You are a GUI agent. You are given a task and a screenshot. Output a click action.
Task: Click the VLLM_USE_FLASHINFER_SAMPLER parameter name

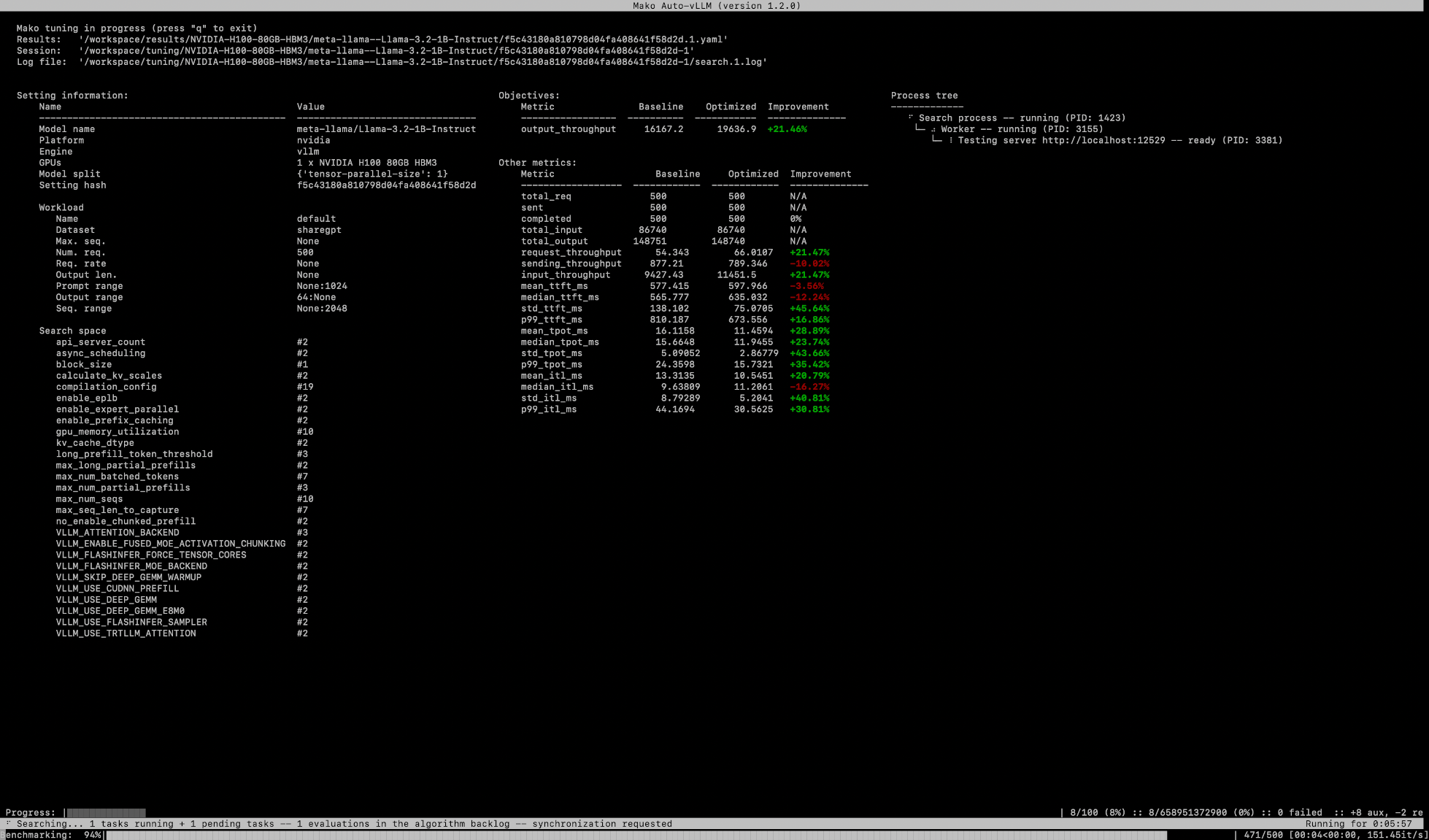tap(131, 623)
